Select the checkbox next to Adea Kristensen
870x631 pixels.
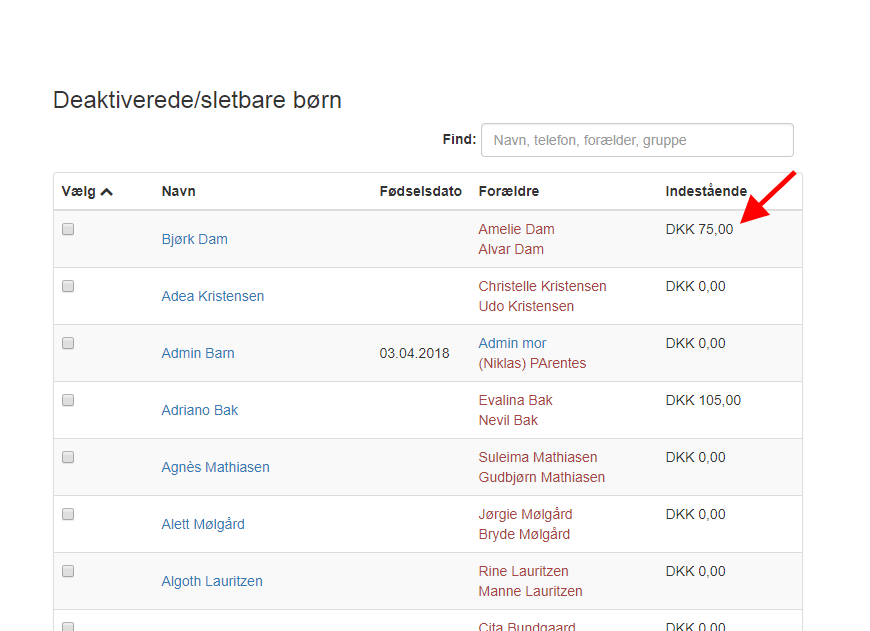click(68, 286)
